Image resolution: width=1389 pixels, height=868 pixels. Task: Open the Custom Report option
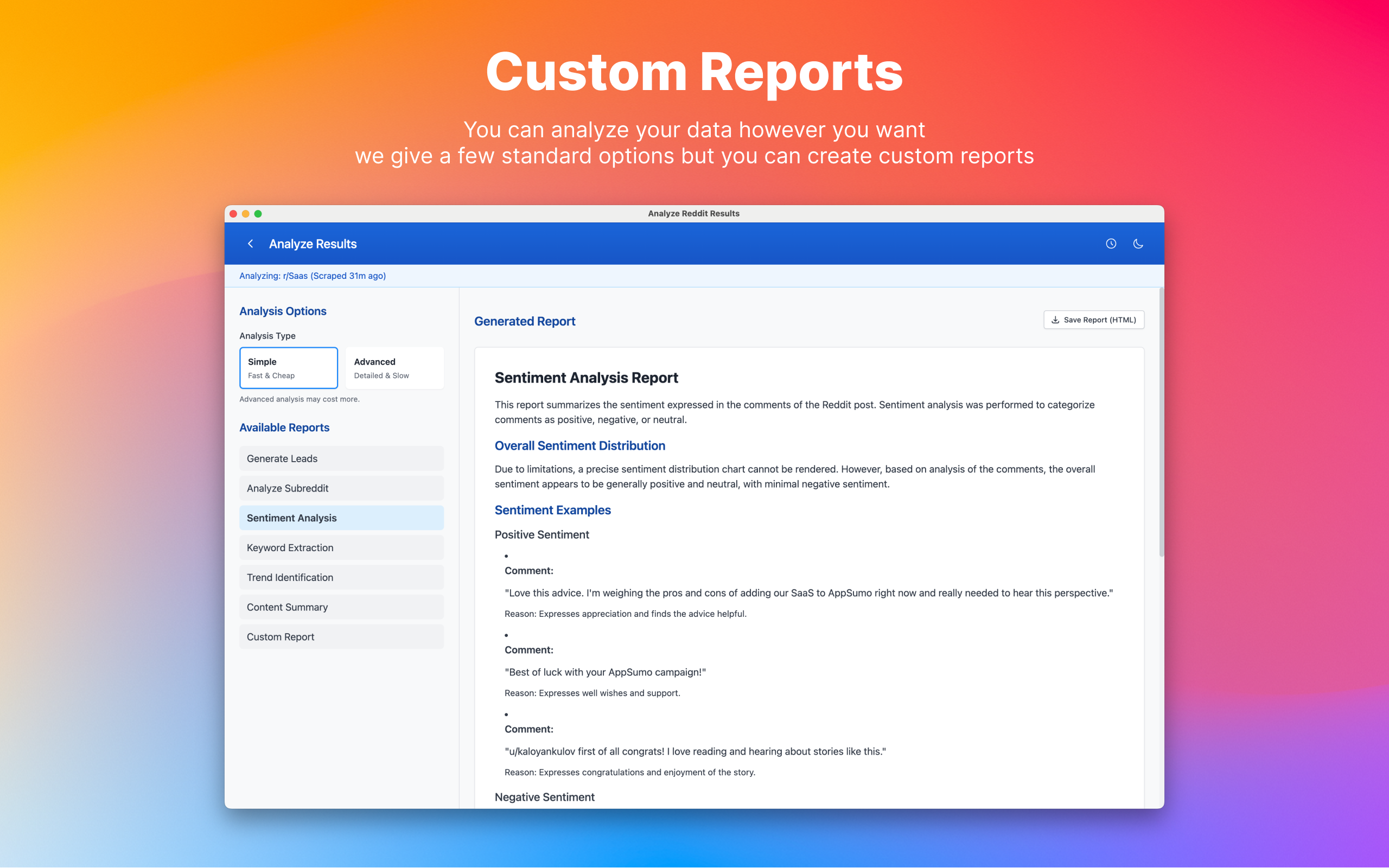coord(341,636)
